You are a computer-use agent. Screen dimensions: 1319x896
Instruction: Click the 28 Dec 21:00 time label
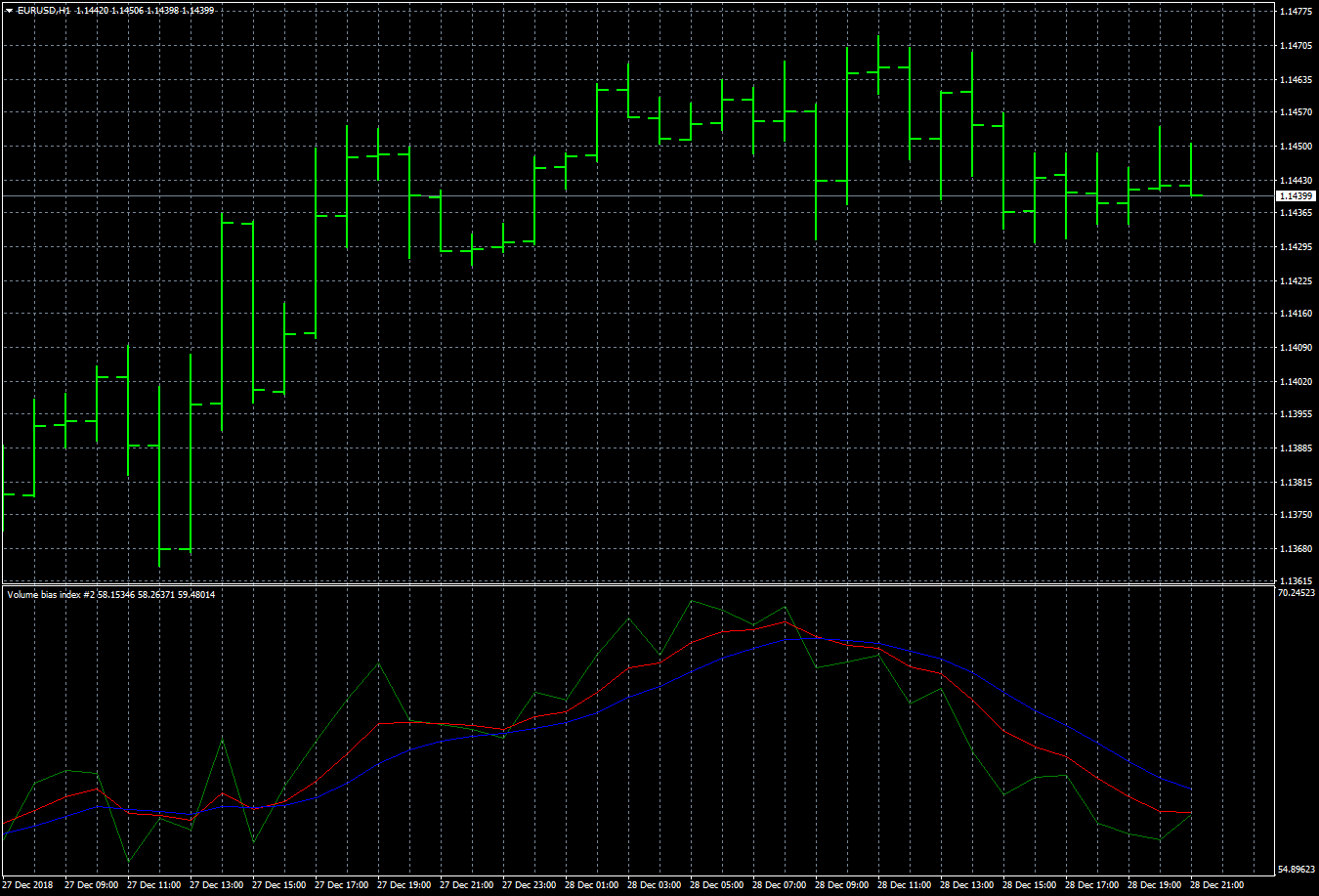click(1216, 885)
